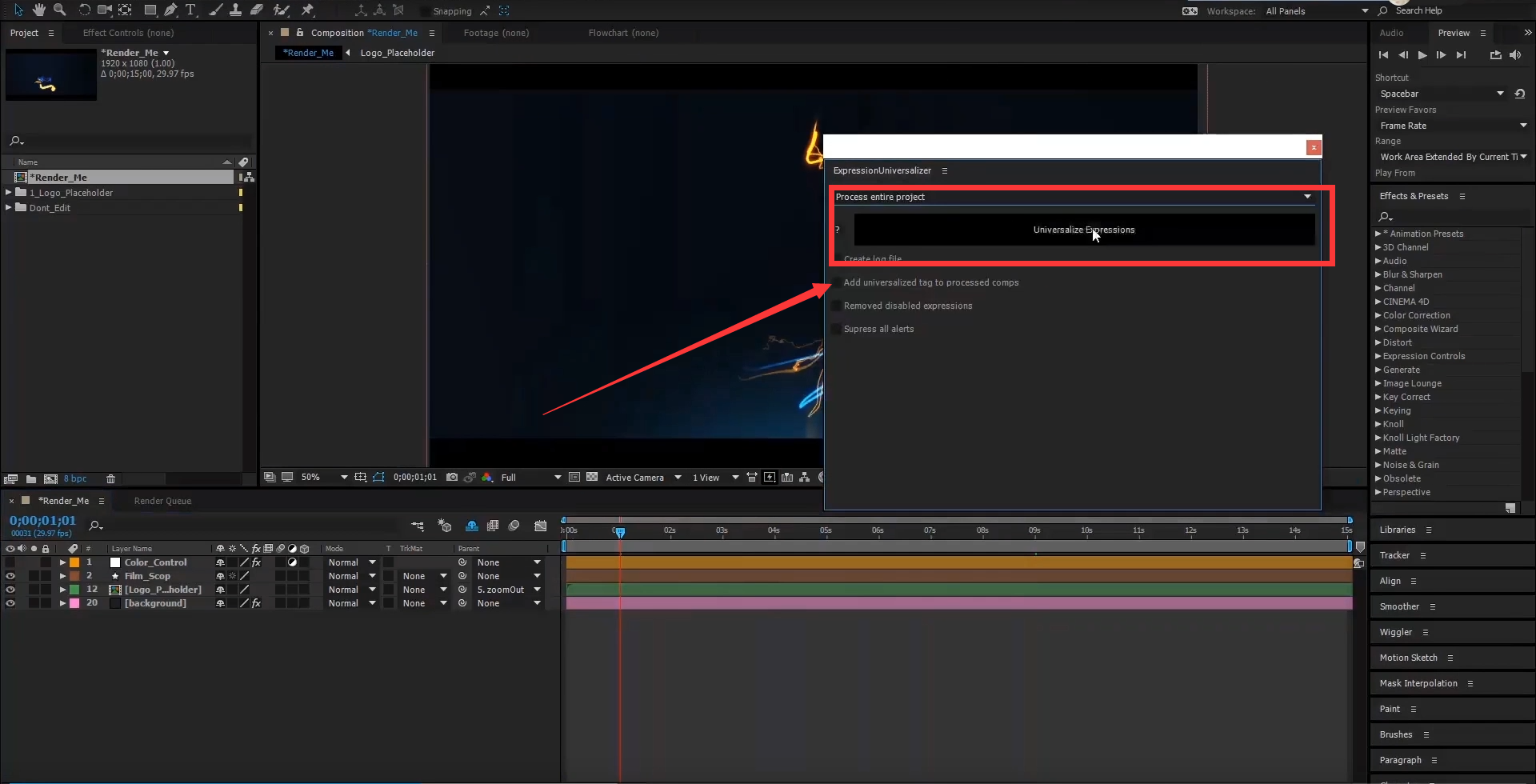Viewport: 1536px width, 784px height.
Task: Toggle transparency grid in viewer
Action: click(592, 478)
